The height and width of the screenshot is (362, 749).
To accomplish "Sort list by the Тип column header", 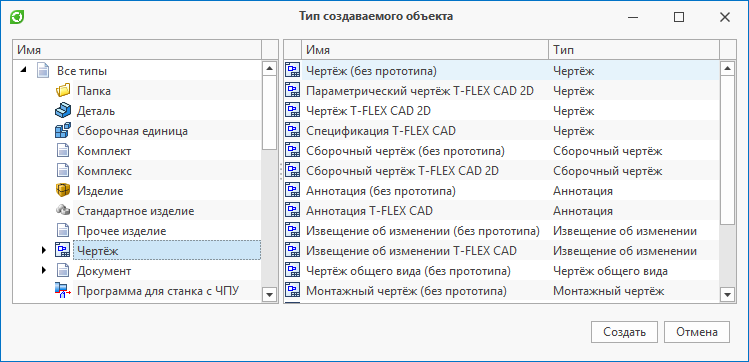I will (x=634, y=50).
